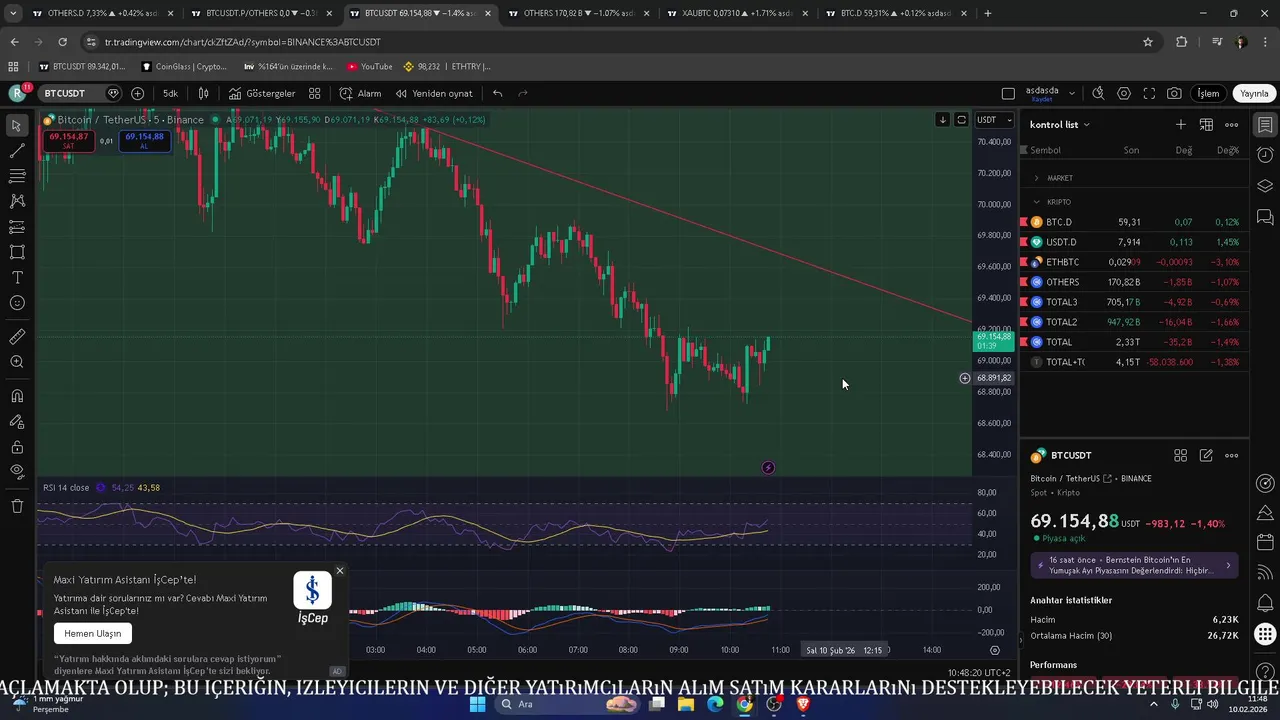Open the YouTube bookmark
Screen dimensions: 1280x720
coord(370,67)
